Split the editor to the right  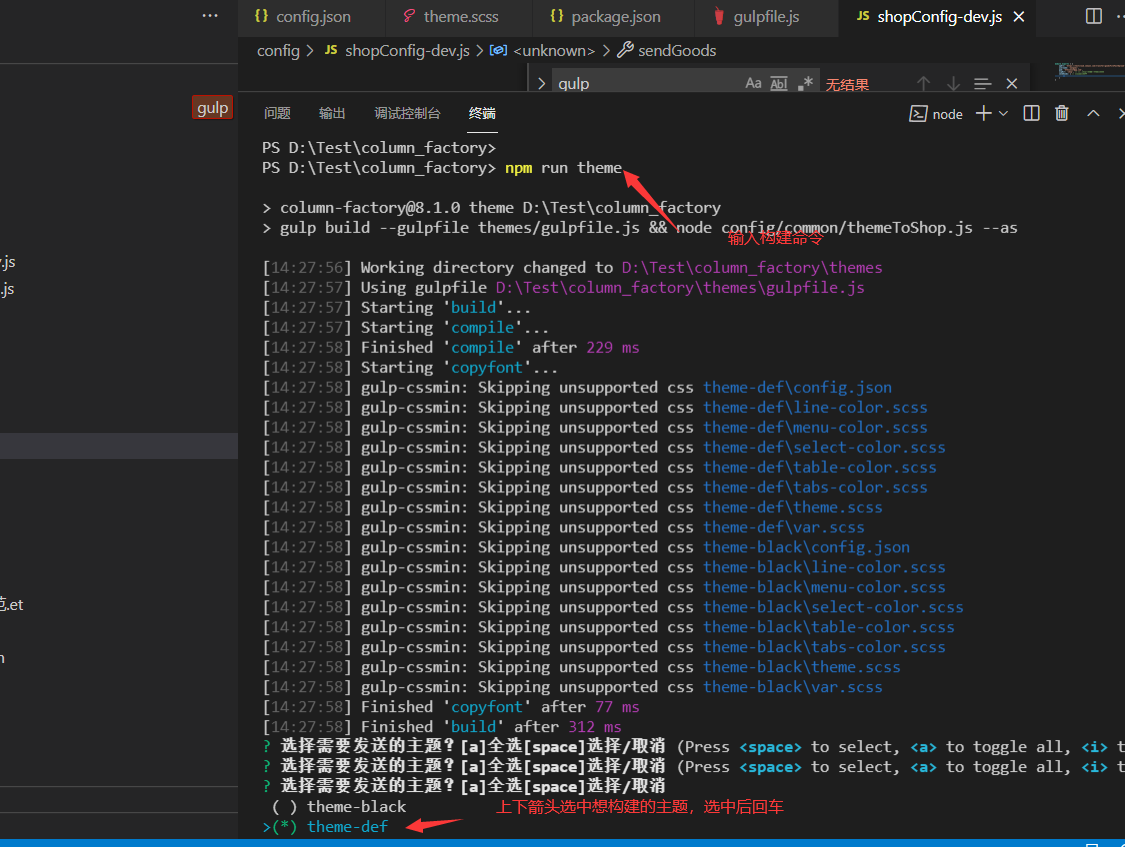point(1094,16)
